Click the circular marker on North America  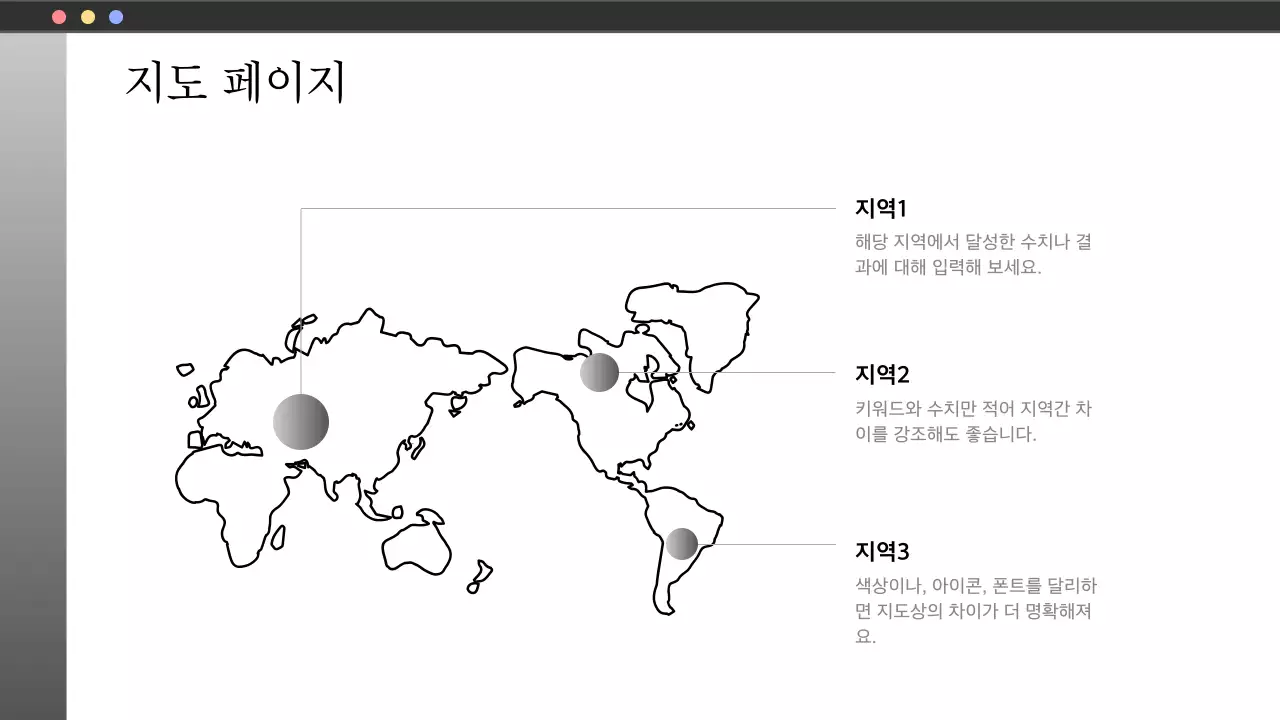click(x=600, y=371)
